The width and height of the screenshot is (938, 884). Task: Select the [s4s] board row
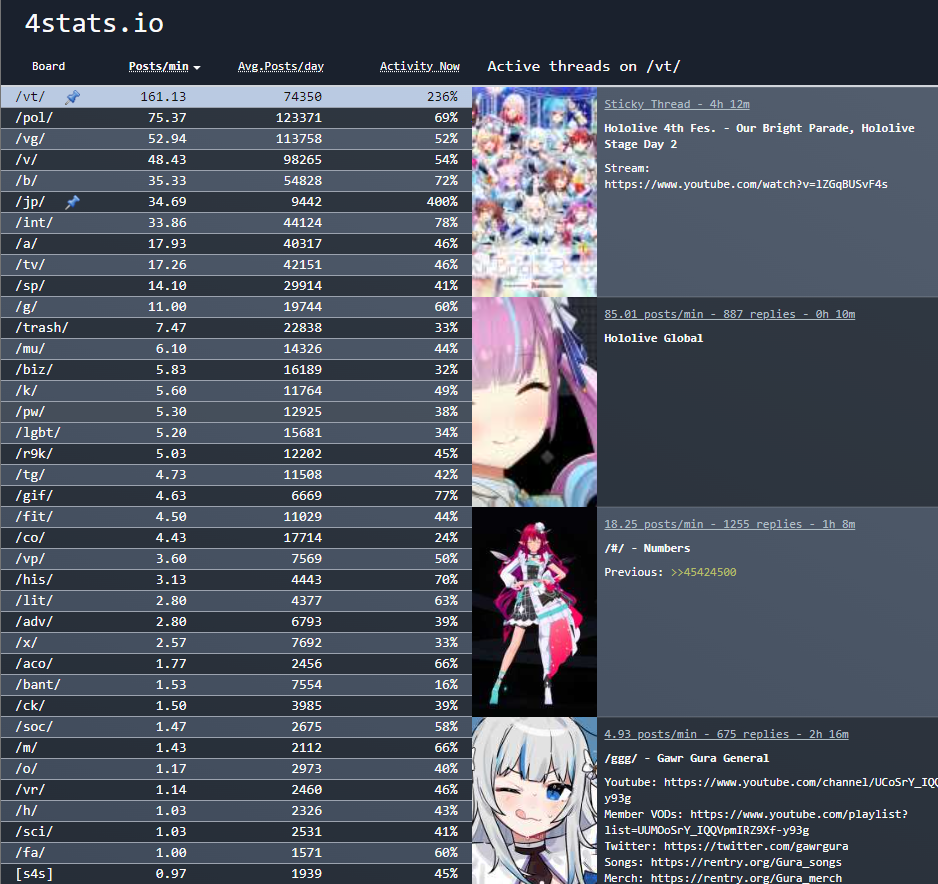click(x=236, y=874)
